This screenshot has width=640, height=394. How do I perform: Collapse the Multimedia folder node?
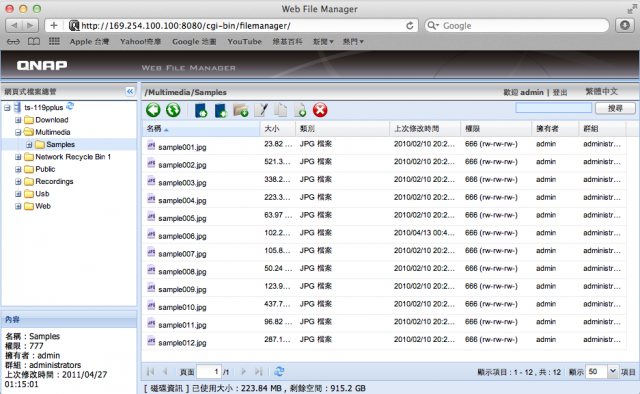[18, 132]
